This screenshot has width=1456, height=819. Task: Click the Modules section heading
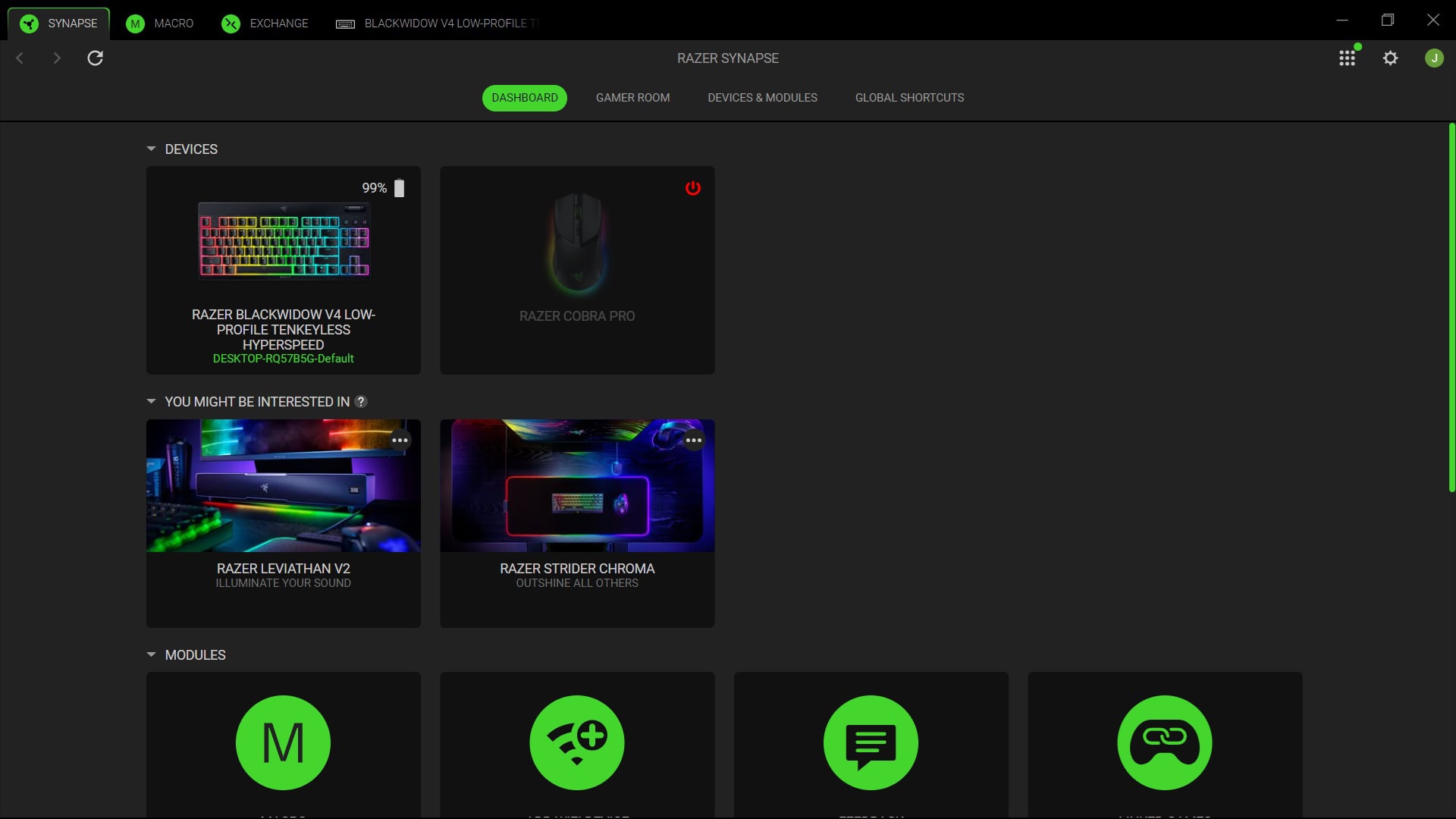(x=195, y=655)
